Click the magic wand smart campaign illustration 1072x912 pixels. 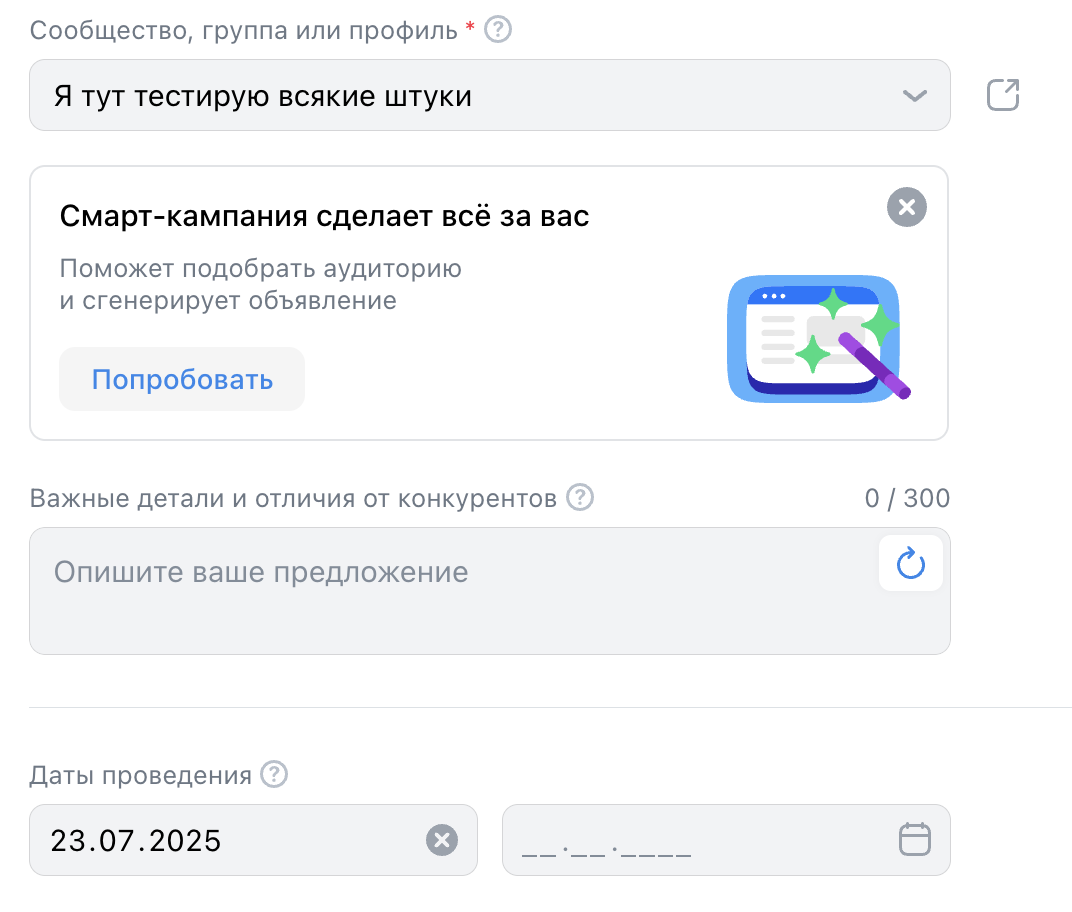coord(817,340)
